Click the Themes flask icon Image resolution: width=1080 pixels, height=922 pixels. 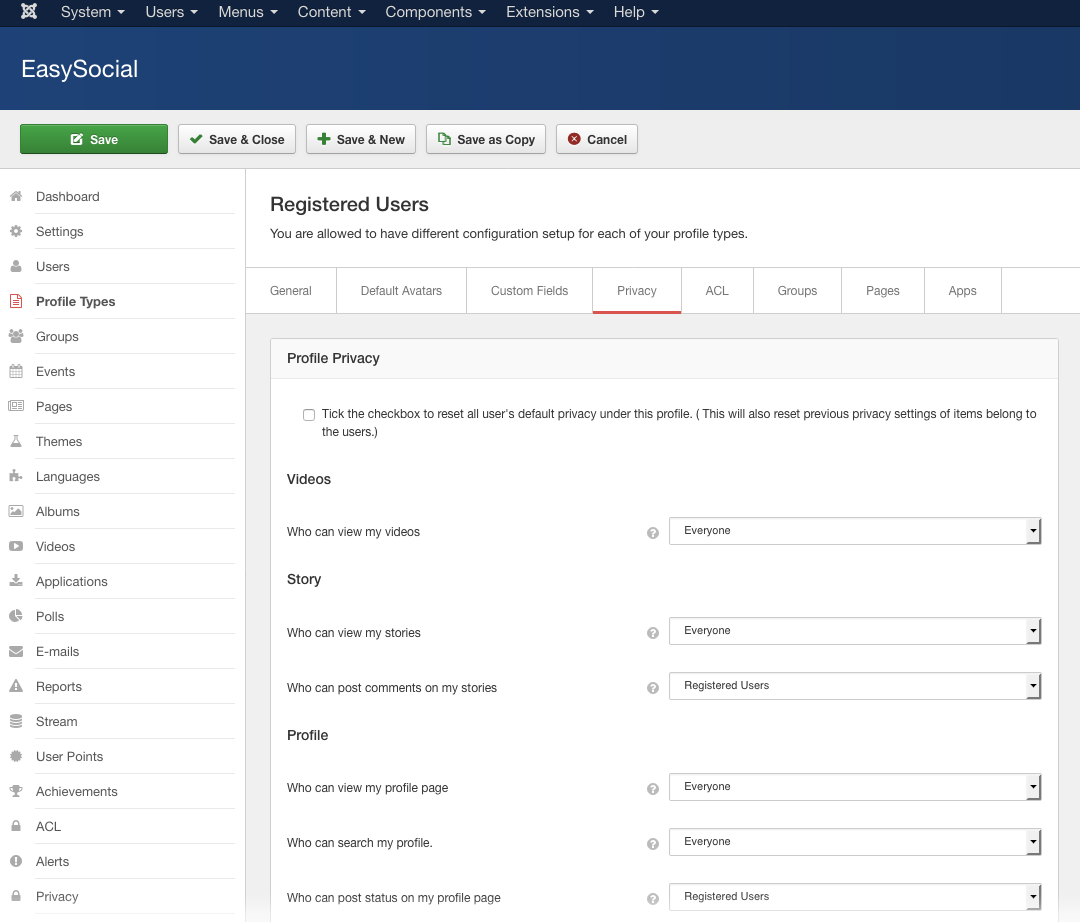[x=16, y=441]
